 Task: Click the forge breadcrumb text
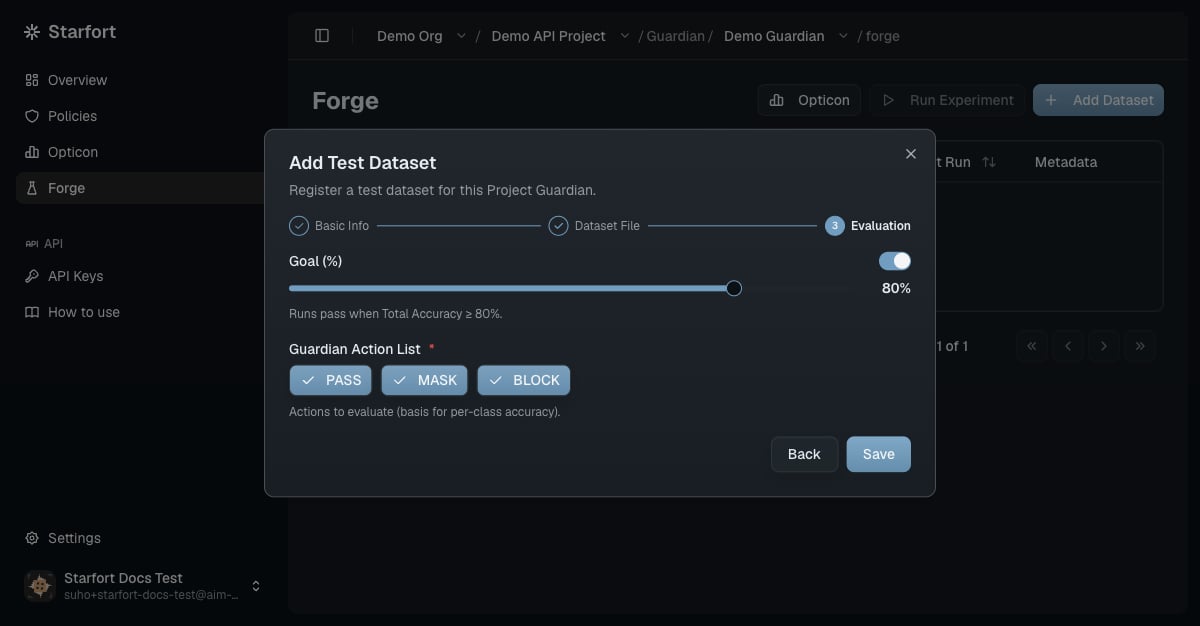point(883,36)
